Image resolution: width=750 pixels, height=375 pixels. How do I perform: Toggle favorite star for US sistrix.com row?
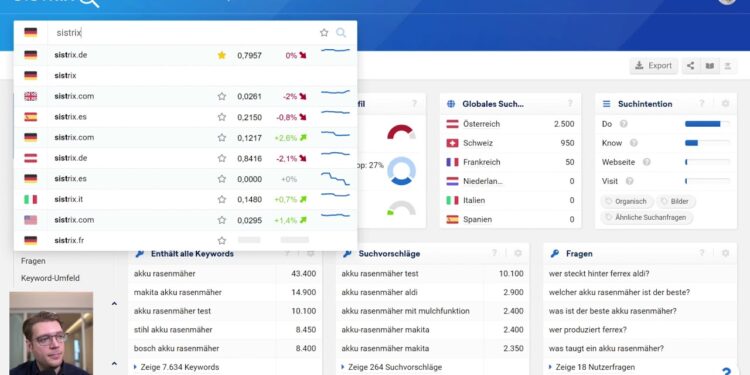(221, 220)
